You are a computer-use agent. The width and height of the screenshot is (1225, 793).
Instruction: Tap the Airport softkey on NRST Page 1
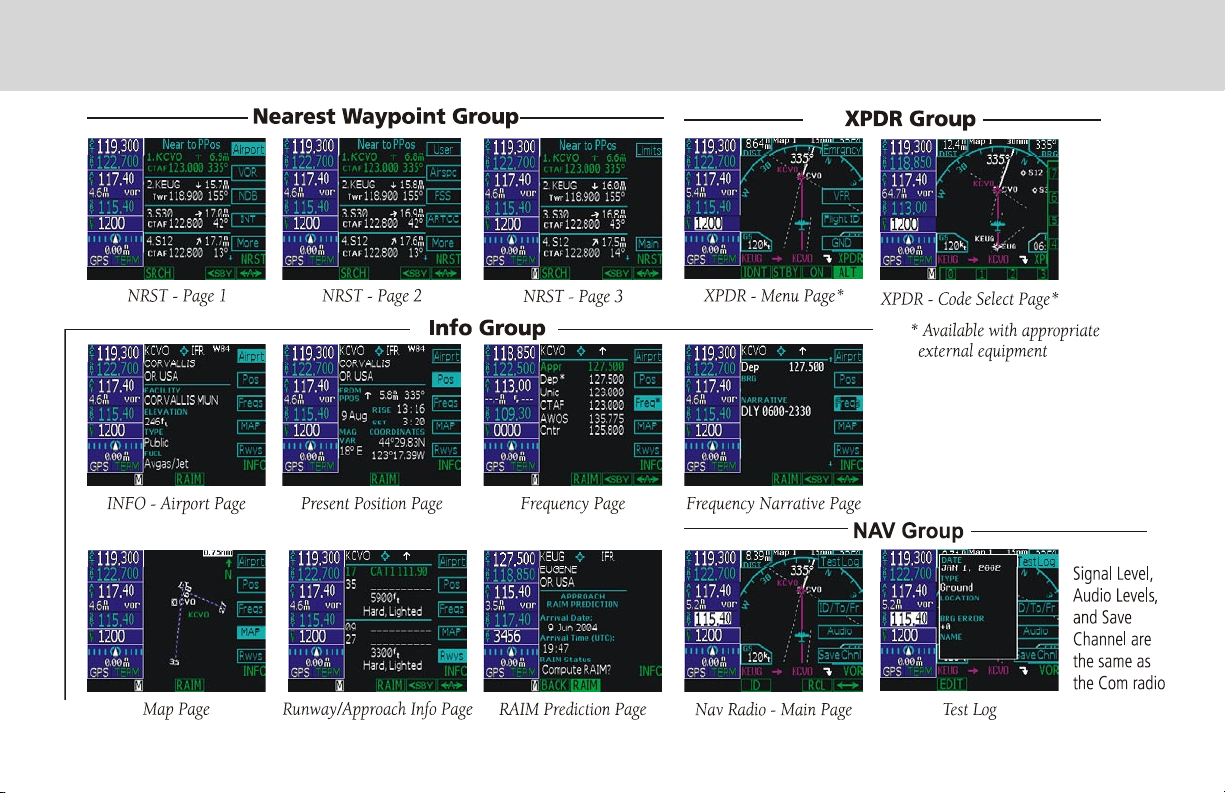pyautogui.click(x=247, y=148)
